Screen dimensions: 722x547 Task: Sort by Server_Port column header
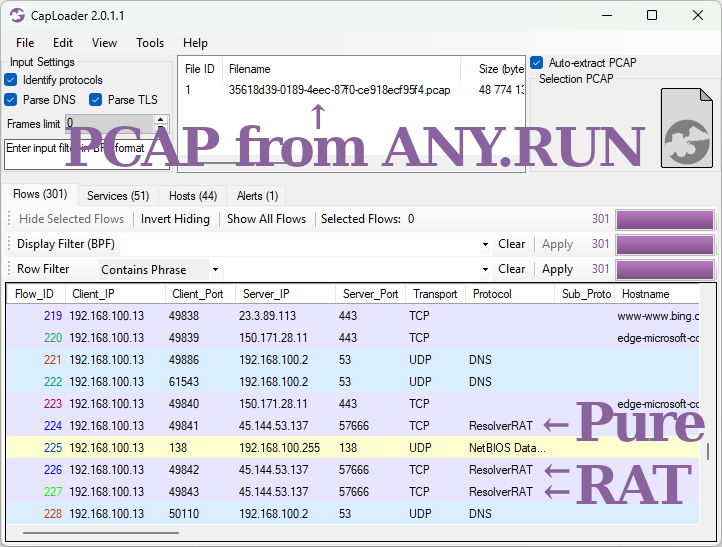tap(370, 294)
